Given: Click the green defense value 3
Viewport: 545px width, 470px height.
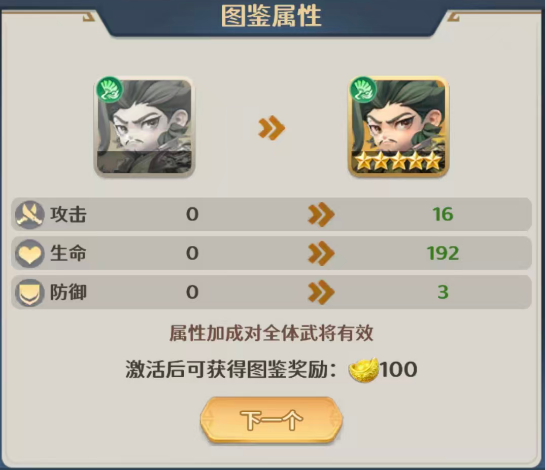Looking at the screenshot, I should [443, 292].
